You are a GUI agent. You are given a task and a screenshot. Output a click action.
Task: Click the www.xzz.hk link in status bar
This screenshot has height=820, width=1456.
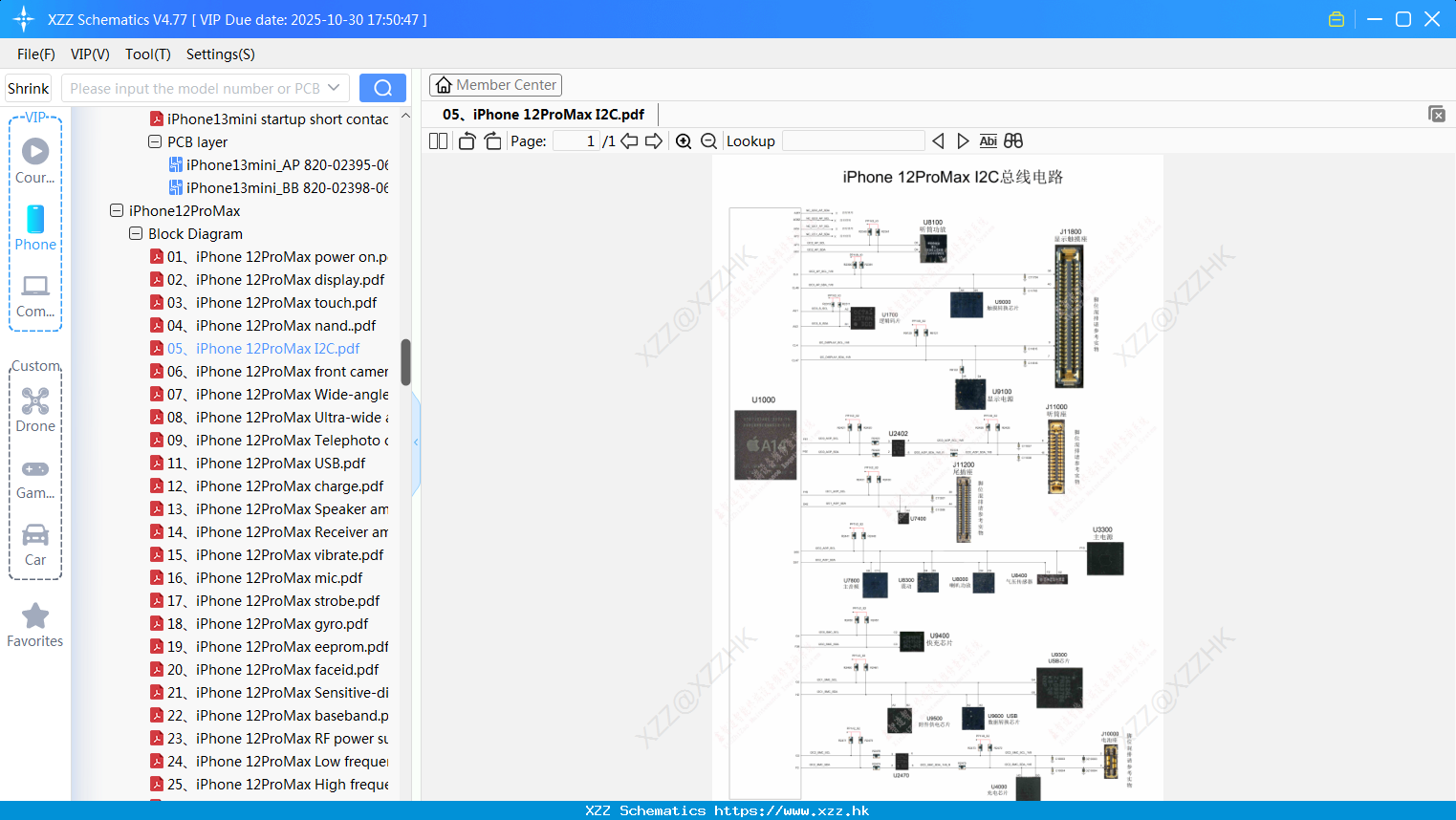[x=792, y=810]
